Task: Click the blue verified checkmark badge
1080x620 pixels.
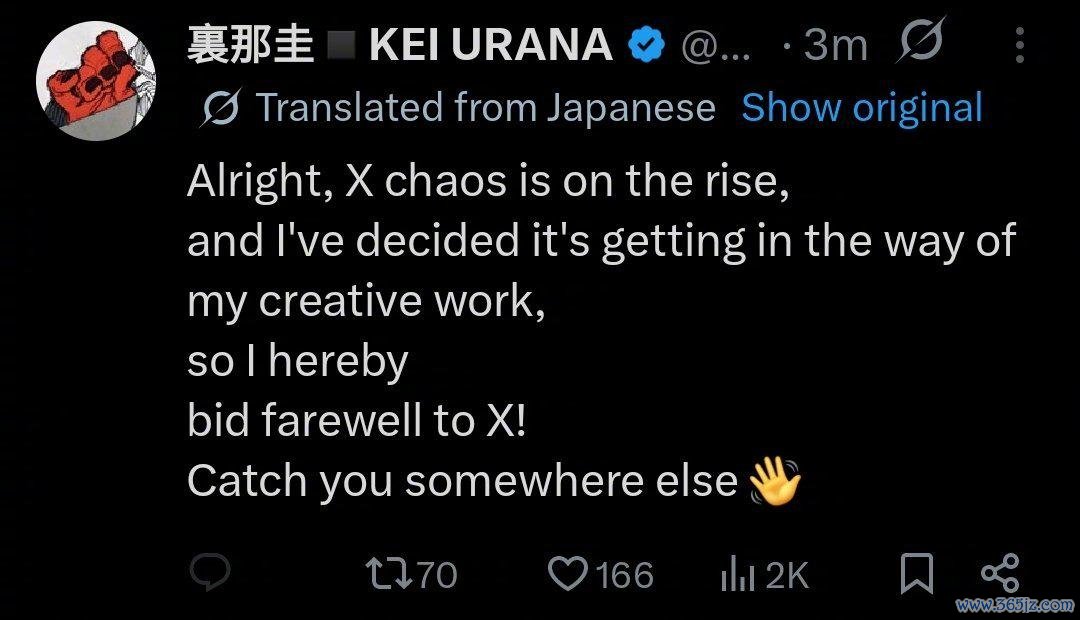Action: (x=646, y=45)
